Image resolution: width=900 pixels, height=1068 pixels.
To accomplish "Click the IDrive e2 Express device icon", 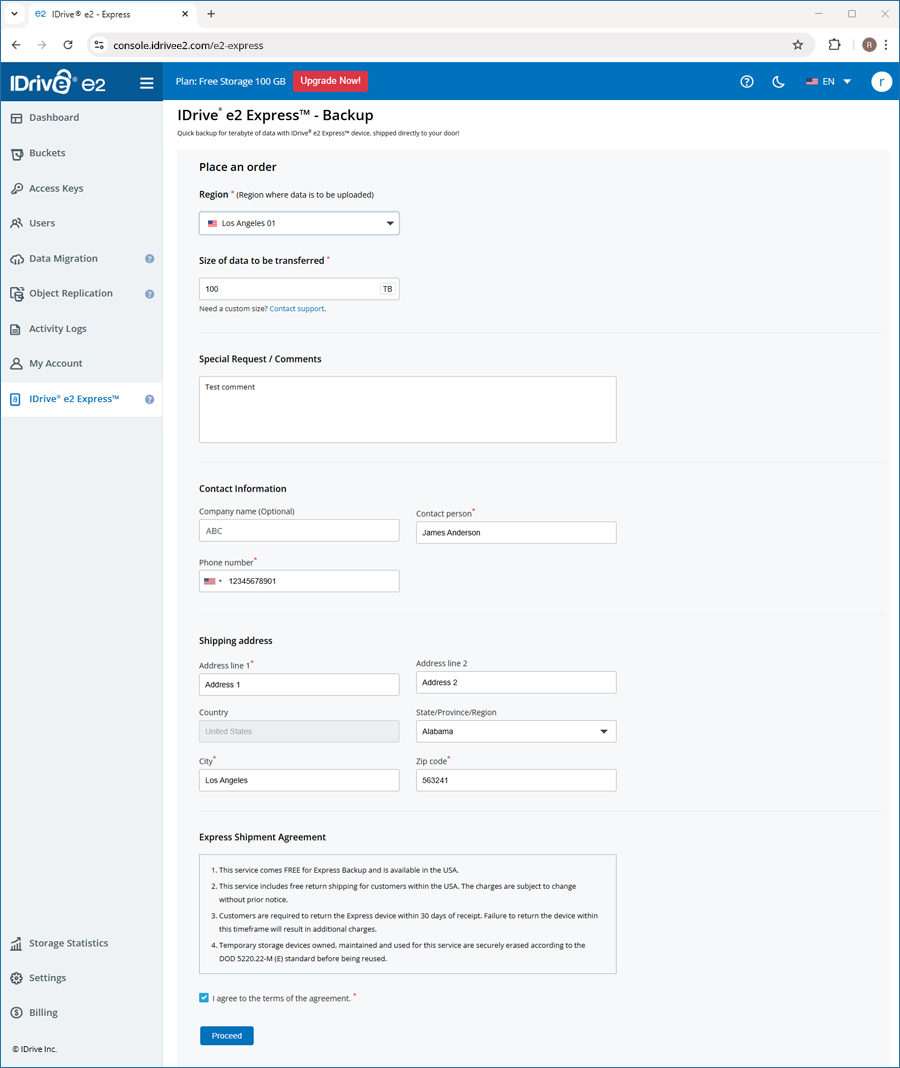I will [x=15, y=399].
